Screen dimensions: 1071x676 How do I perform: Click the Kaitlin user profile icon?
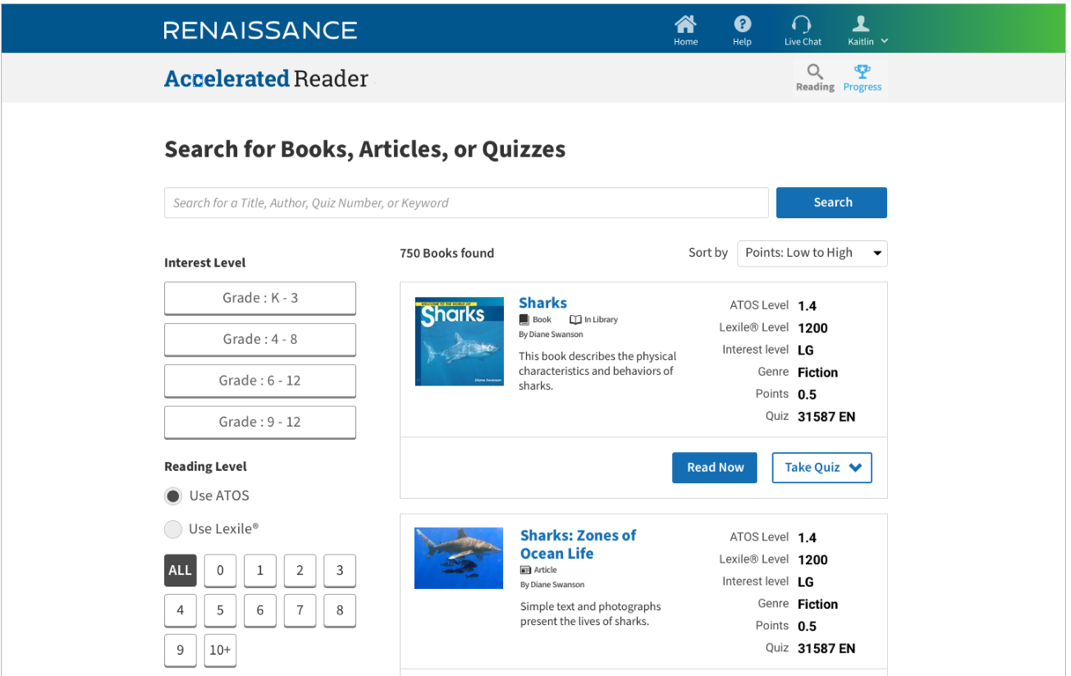point(860,24)
